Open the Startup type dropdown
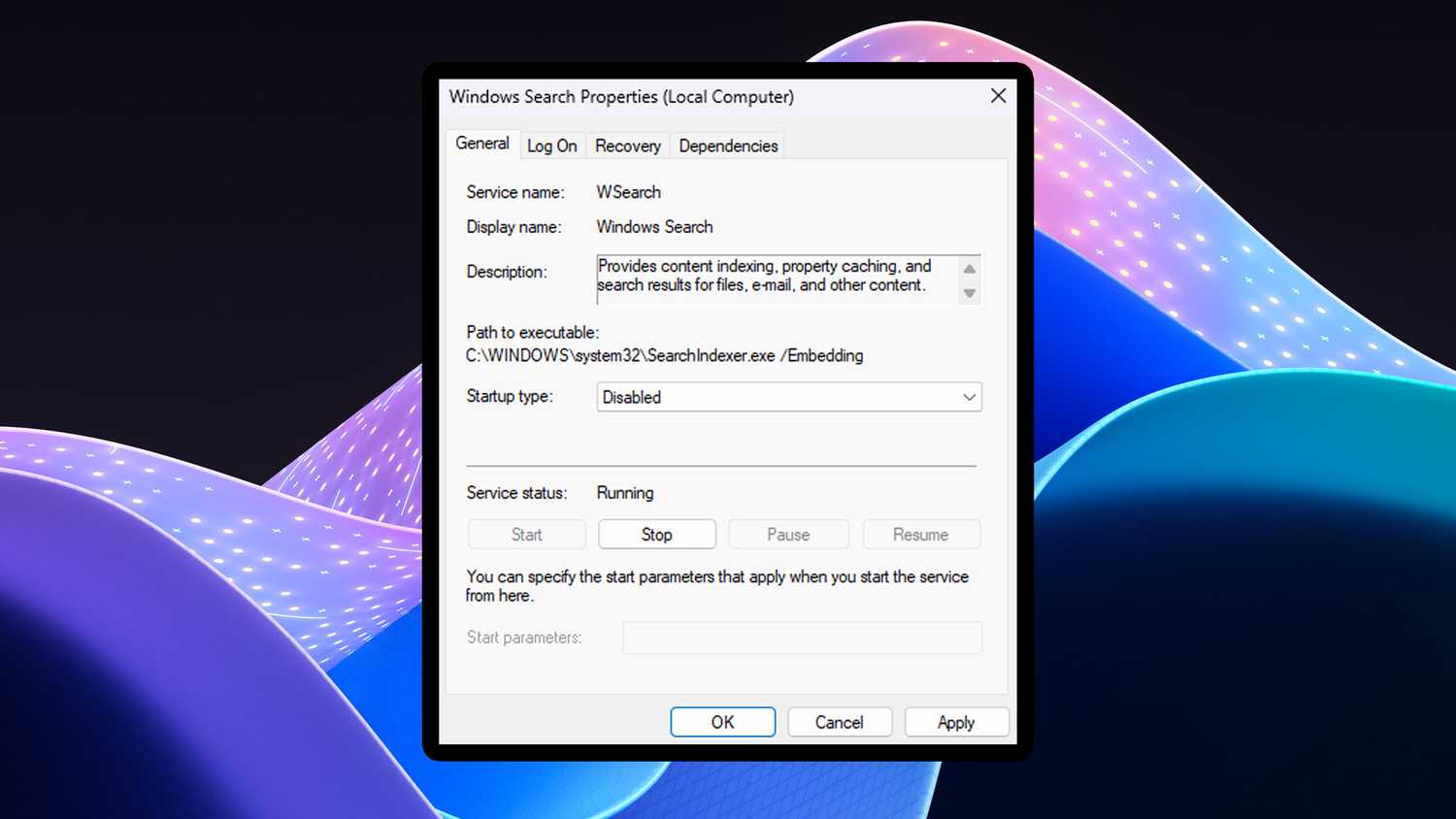The image size is (1456, 819). 968,397
